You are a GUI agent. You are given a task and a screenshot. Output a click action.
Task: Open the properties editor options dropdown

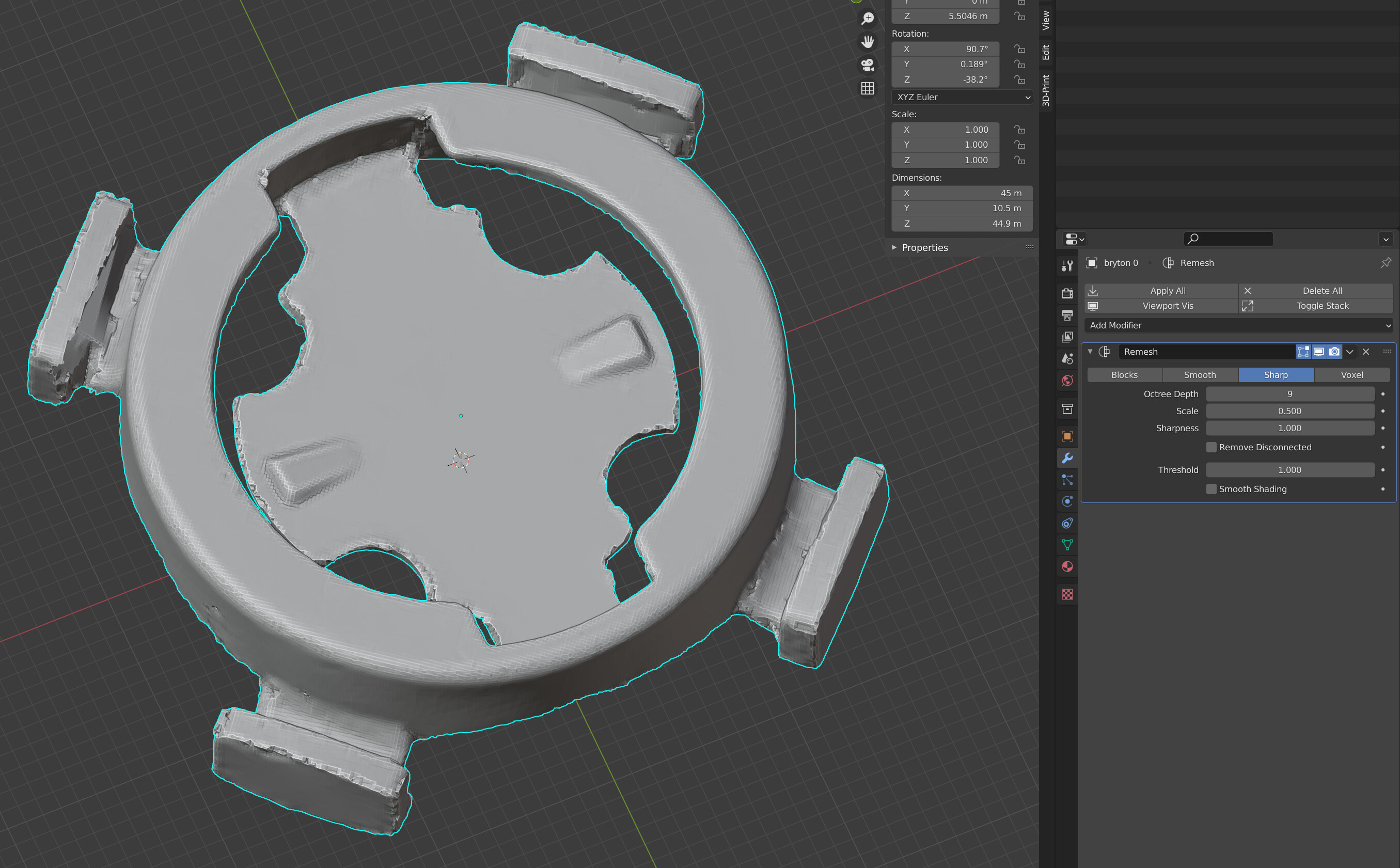pyautogui.click(x=1386, y=239)
